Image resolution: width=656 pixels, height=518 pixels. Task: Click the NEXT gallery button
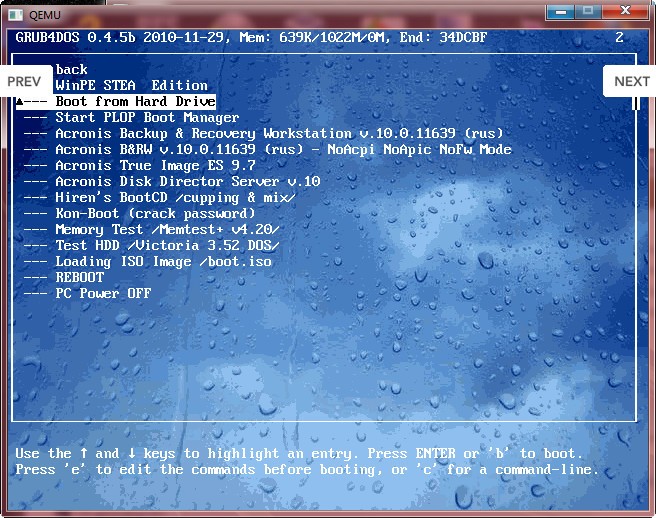630,81
